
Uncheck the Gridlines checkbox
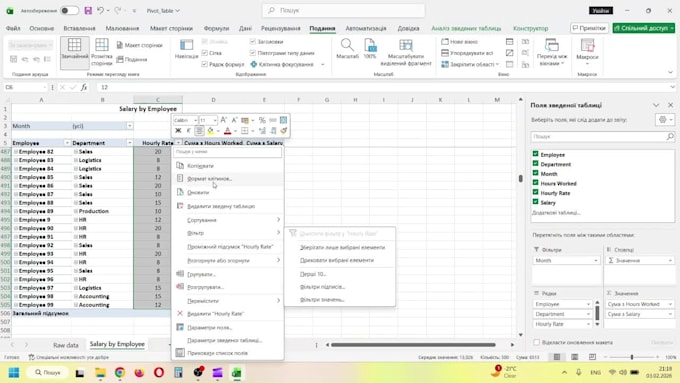click(204, 53)
